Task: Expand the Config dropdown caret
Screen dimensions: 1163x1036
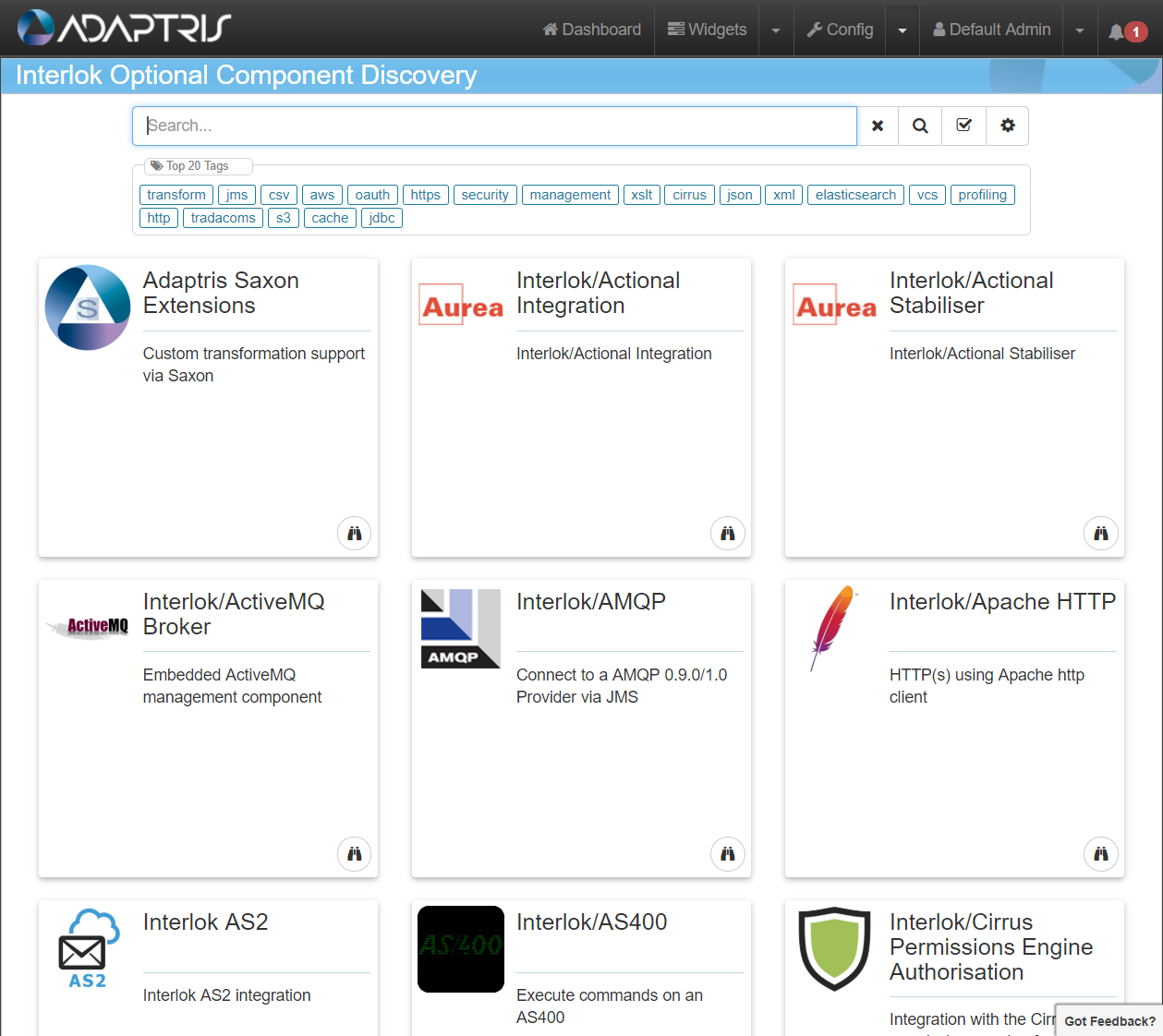Action: [903, 30]
